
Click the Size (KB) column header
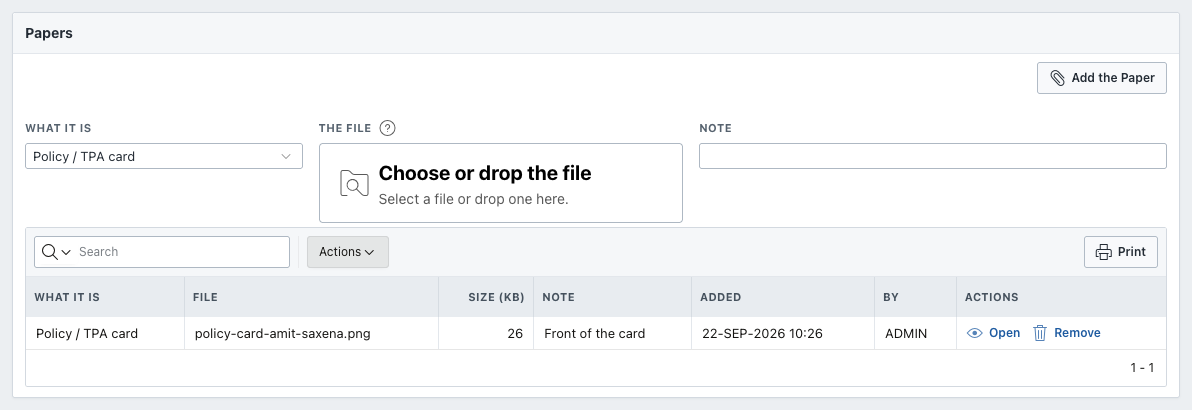pyautogui.click(x=496, y=297)
